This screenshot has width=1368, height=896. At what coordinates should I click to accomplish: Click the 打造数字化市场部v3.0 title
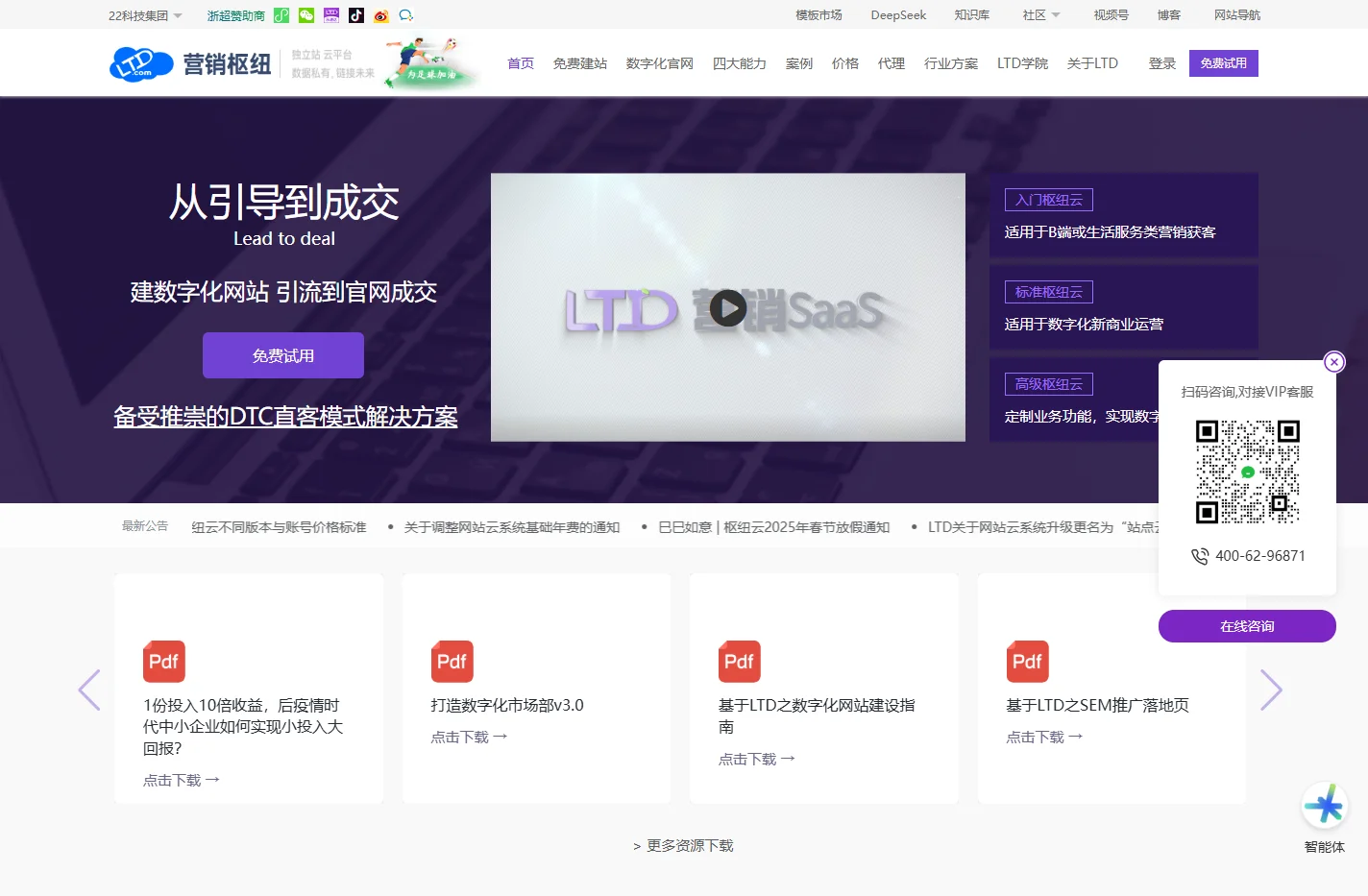click(x=507, y=705)
